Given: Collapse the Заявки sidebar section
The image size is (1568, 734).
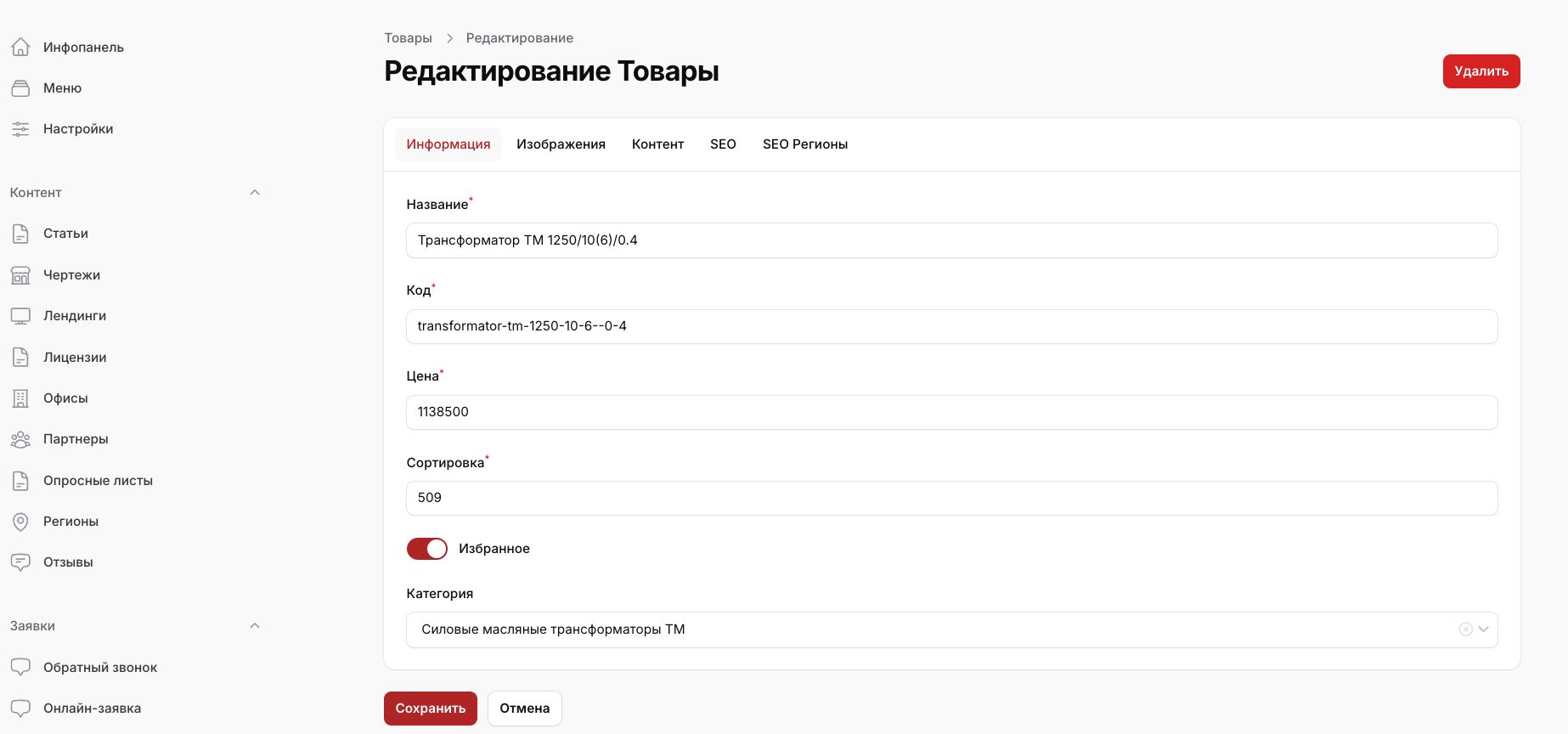Looking at the screenshot, I should click(255, 626).
